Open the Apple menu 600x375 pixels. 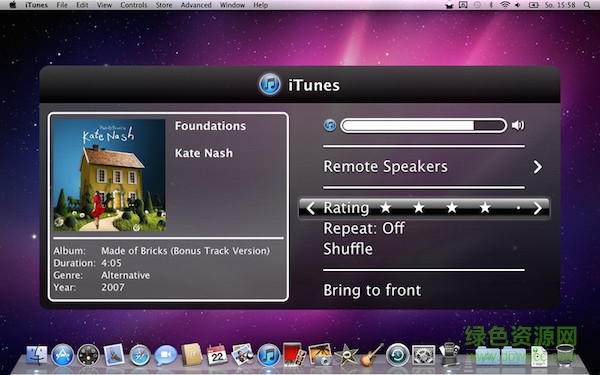pyautogui.click(x=12, y=5)
